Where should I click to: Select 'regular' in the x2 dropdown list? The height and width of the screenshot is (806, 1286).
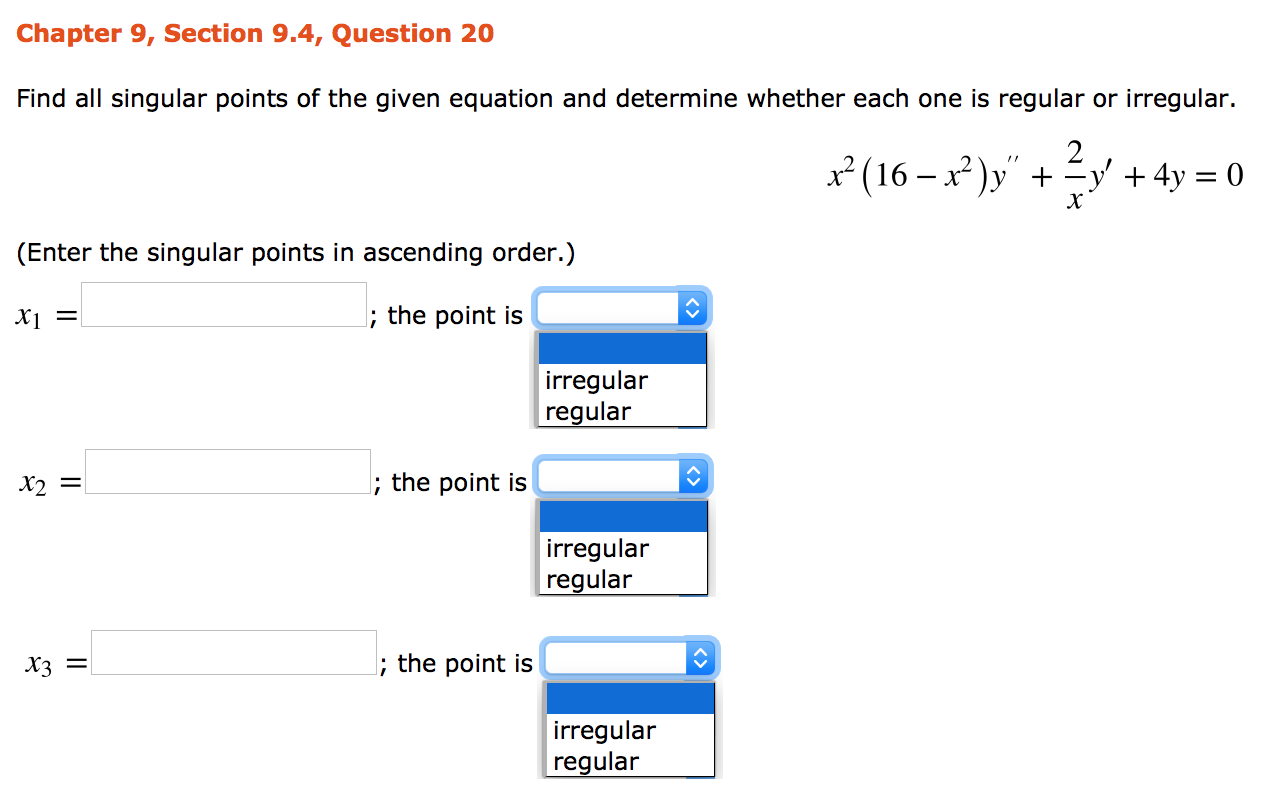[588, 578]
